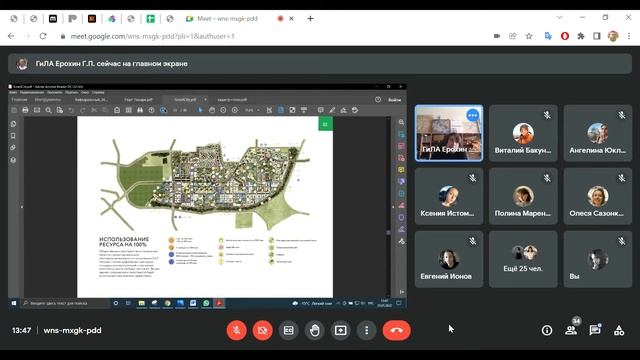The height and width of the screenshot is (360, 640).
Task: Open the Activities panel icon
Action: click(619, 330)
